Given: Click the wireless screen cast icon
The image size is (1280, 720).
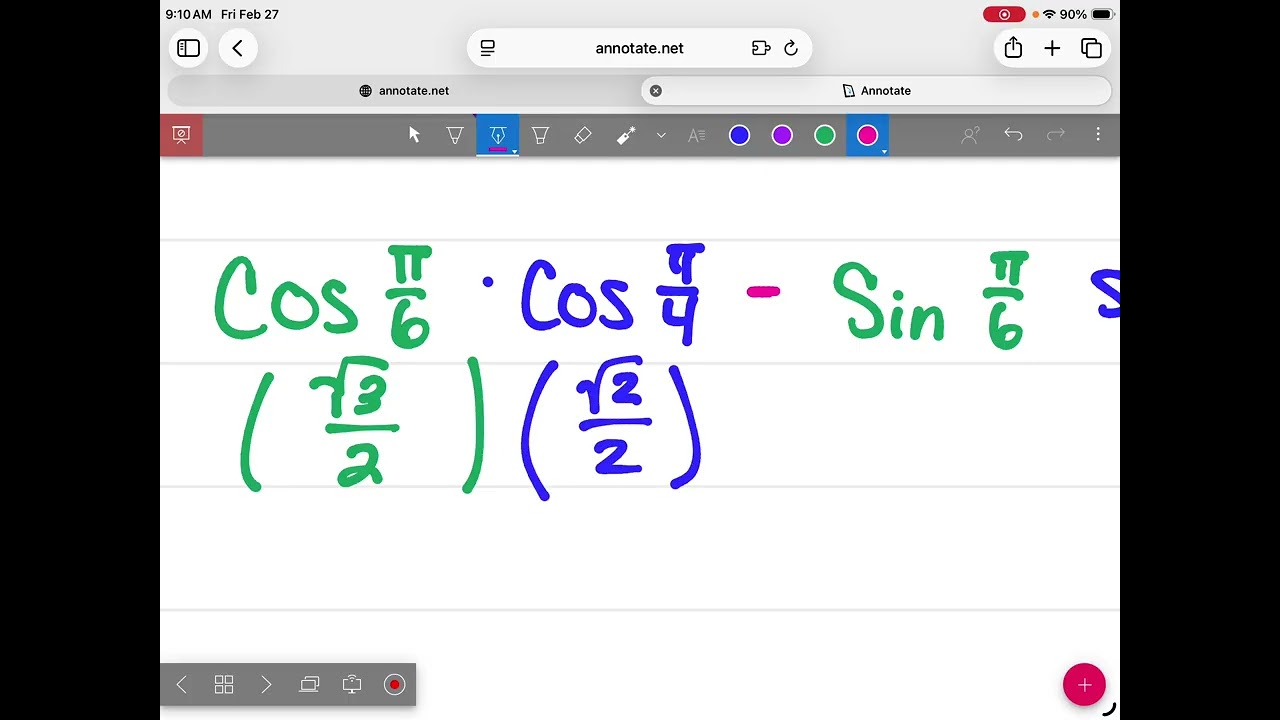Looking at the screenshot, I should point(352,684).
